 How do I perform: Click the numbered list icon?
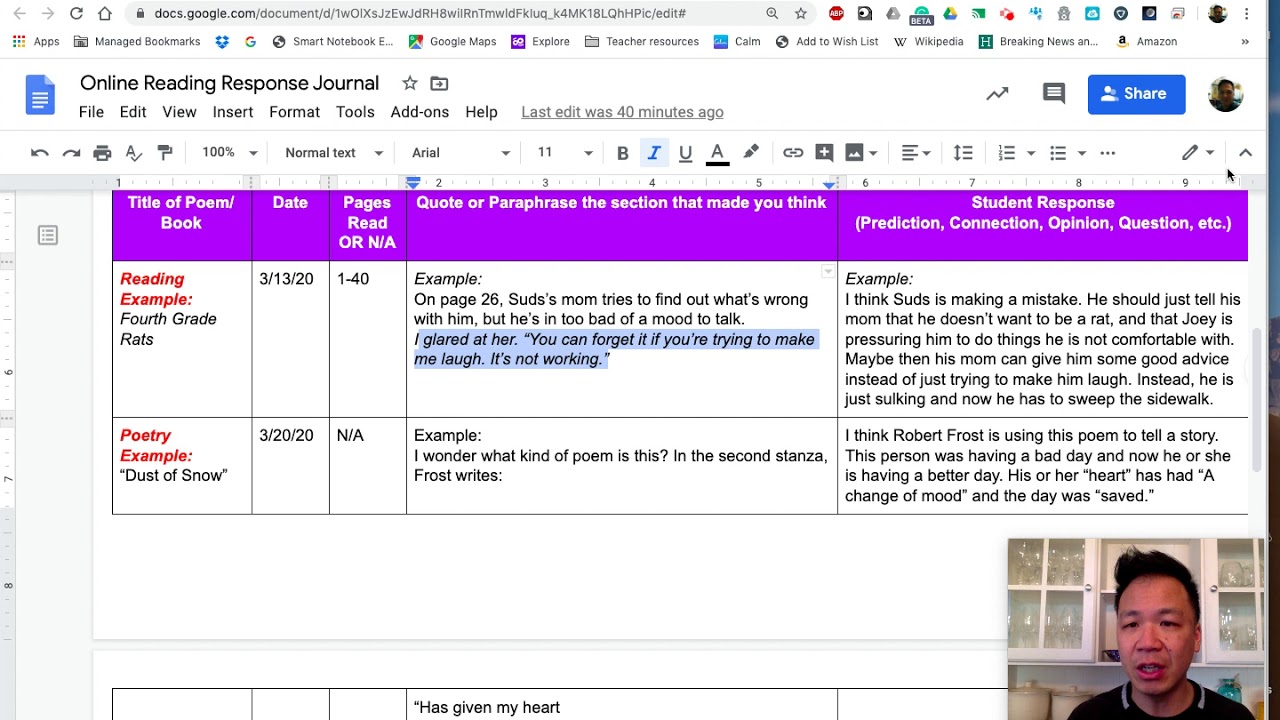[x=1007, y=153]
